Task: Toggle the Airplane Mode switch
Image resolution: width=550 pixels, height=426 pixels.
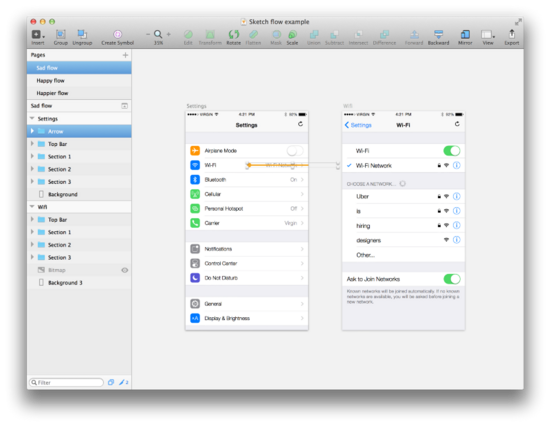Action: [295, 151]
